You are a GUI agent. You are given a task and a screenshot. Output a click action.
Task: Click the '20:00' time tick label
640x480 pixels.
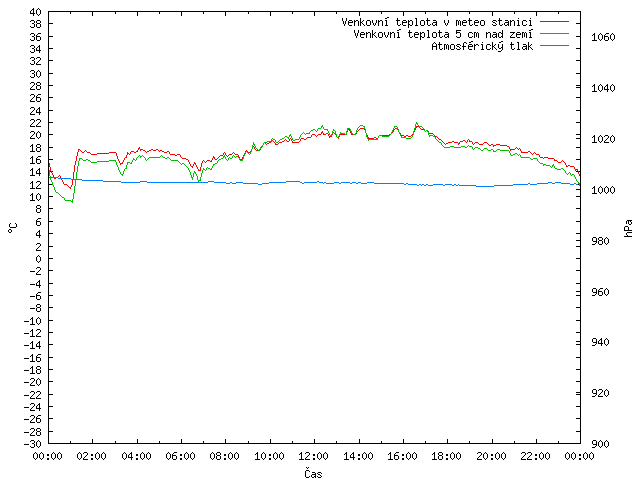tap(491, 456)
